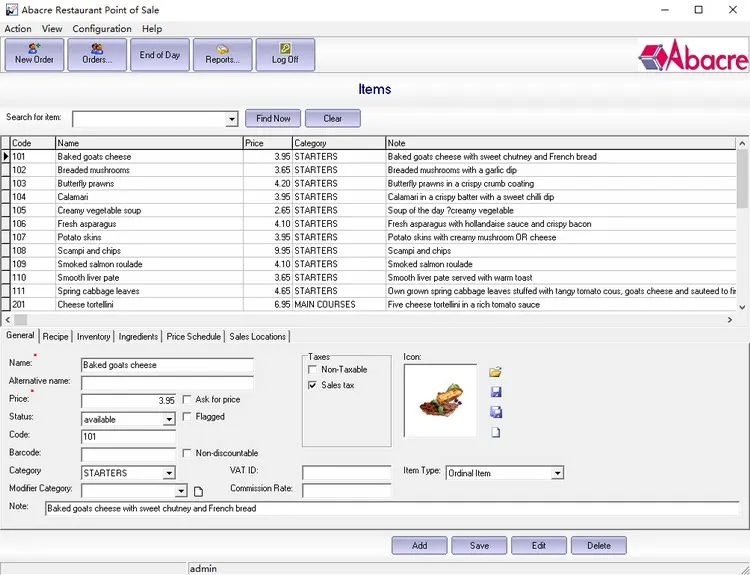Click the Category column header

(339, 143)
